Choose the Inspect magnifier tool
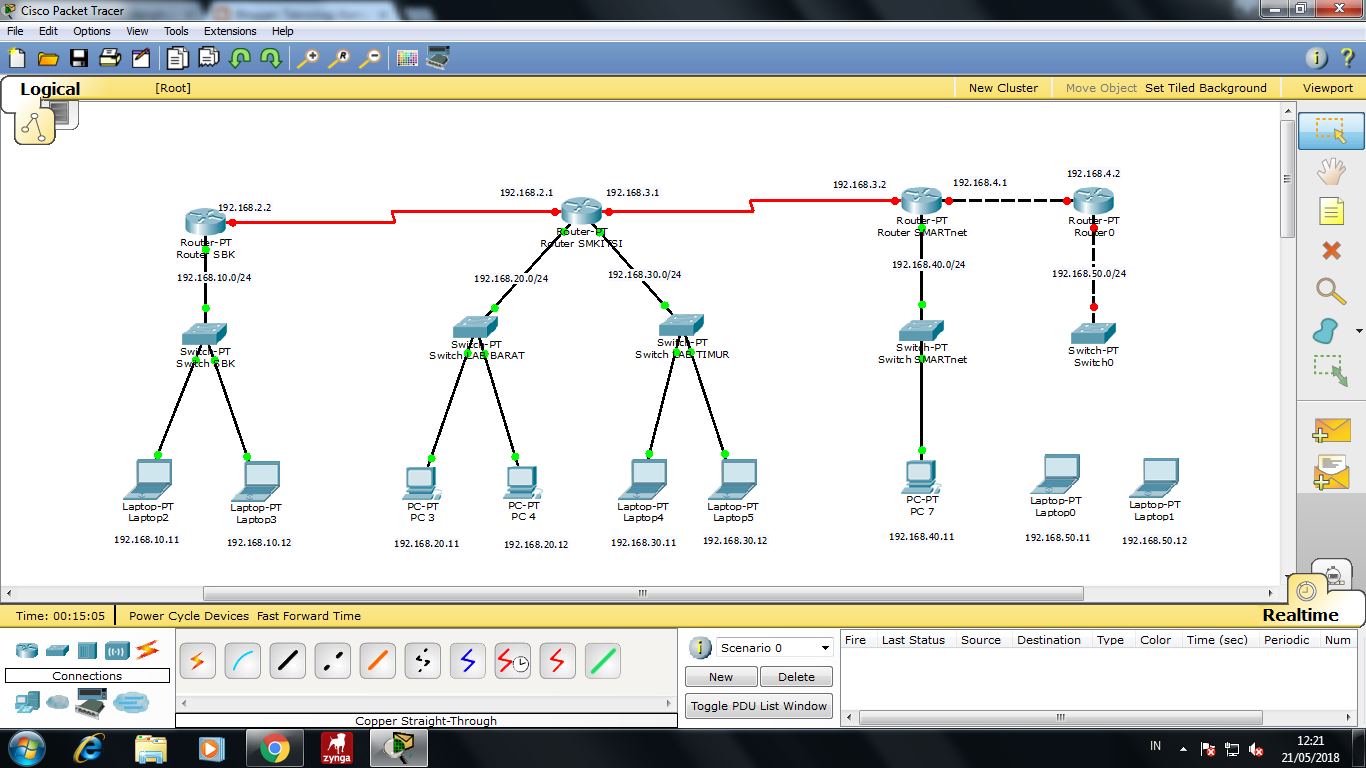 click(1333, 291)
